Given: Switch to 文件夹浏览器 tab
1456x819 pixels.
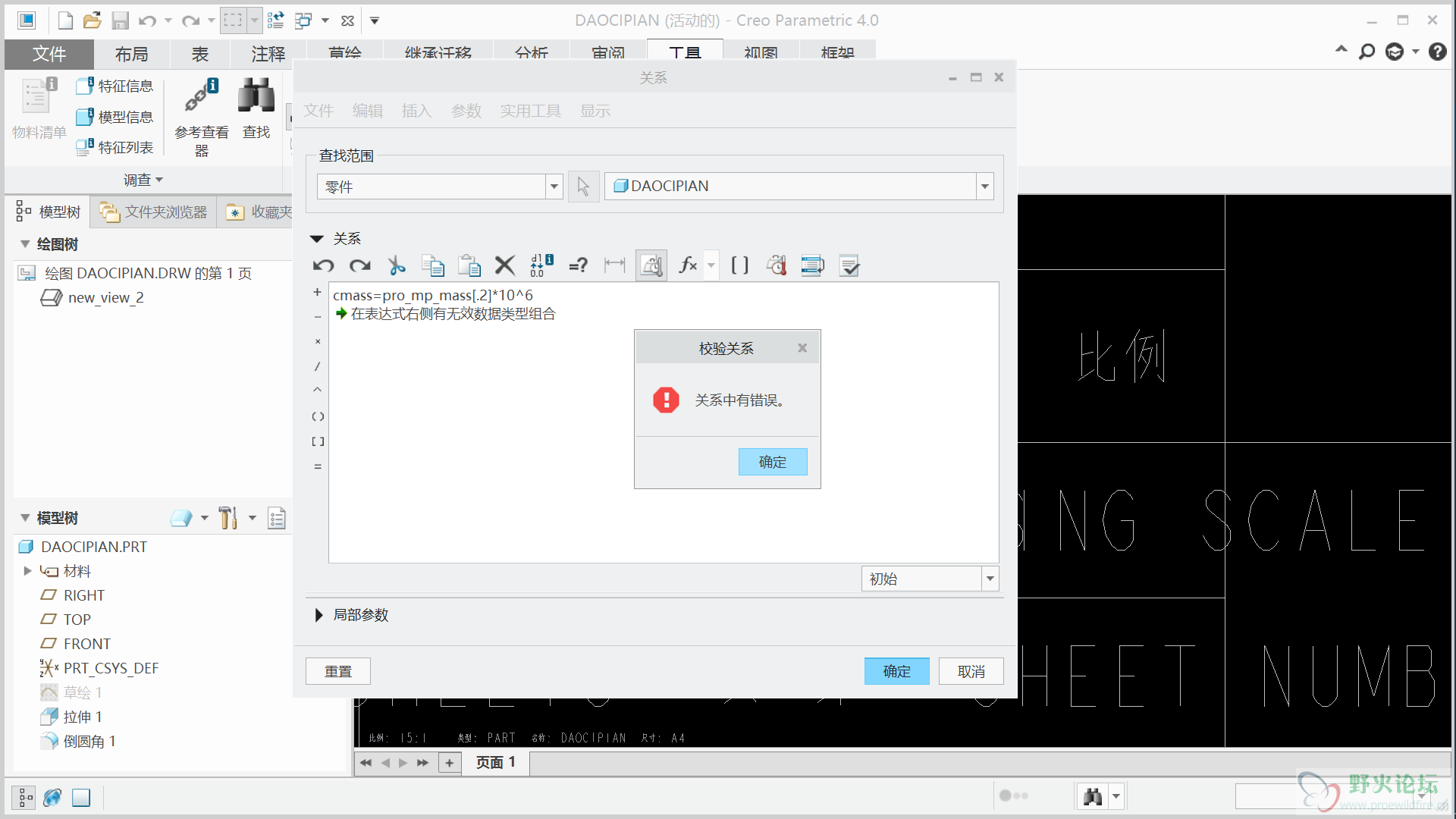Looking at the screenshot, I should click(x=154, y=212).
